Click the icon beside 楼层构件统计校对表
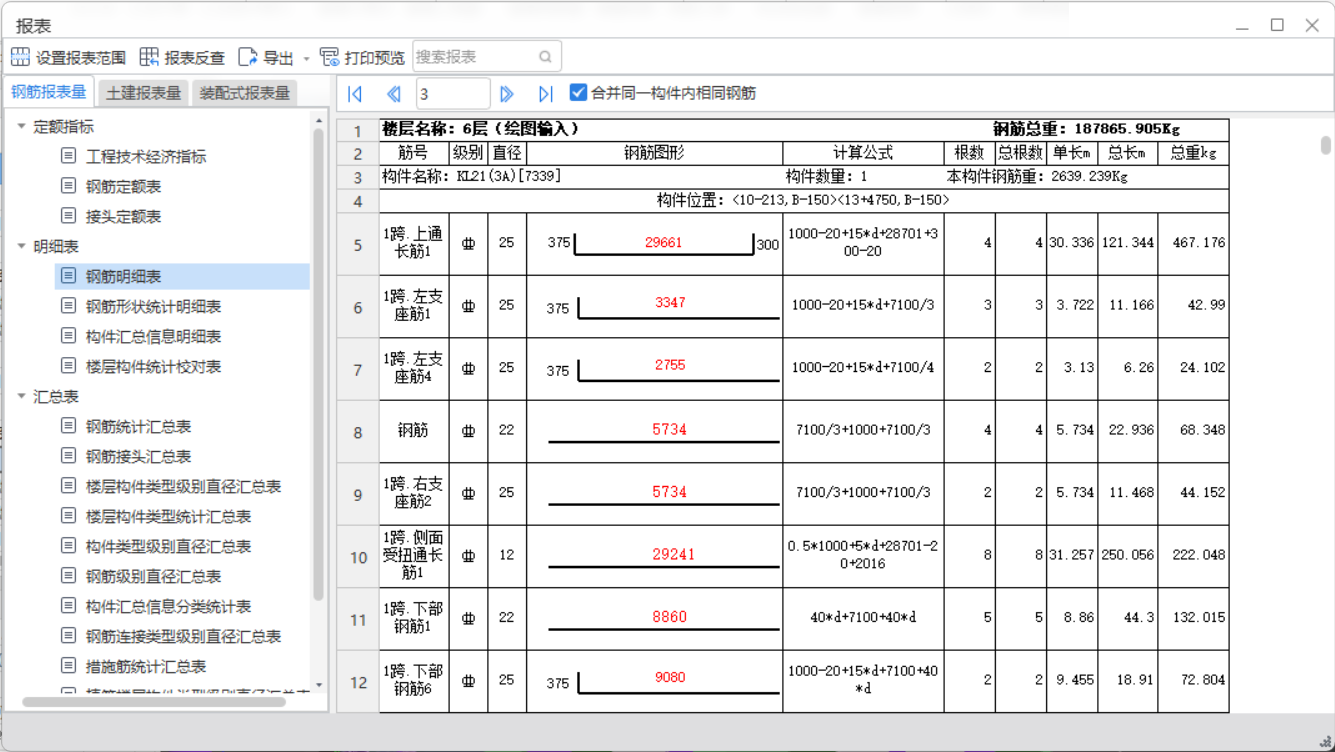Viewport: 1335px width, 752px height. (68, 366)
